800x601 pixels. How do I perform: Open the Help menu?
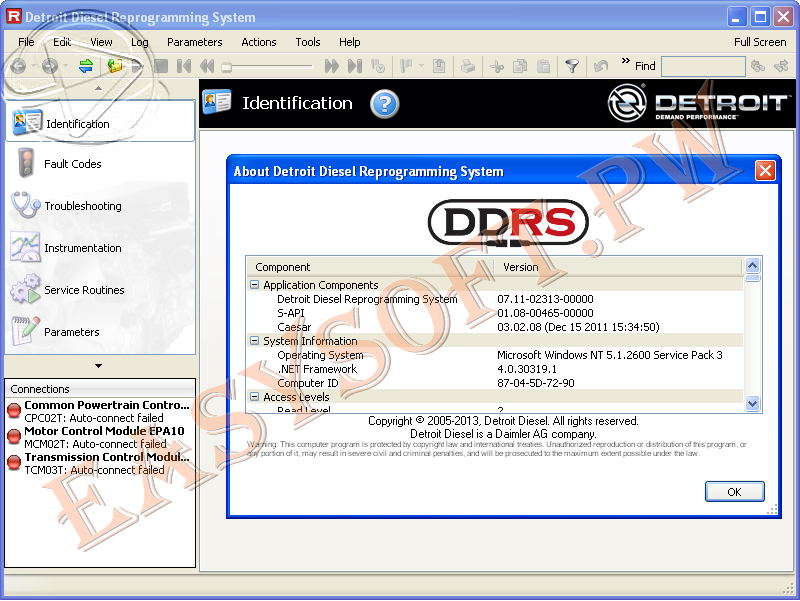[349, 42]
